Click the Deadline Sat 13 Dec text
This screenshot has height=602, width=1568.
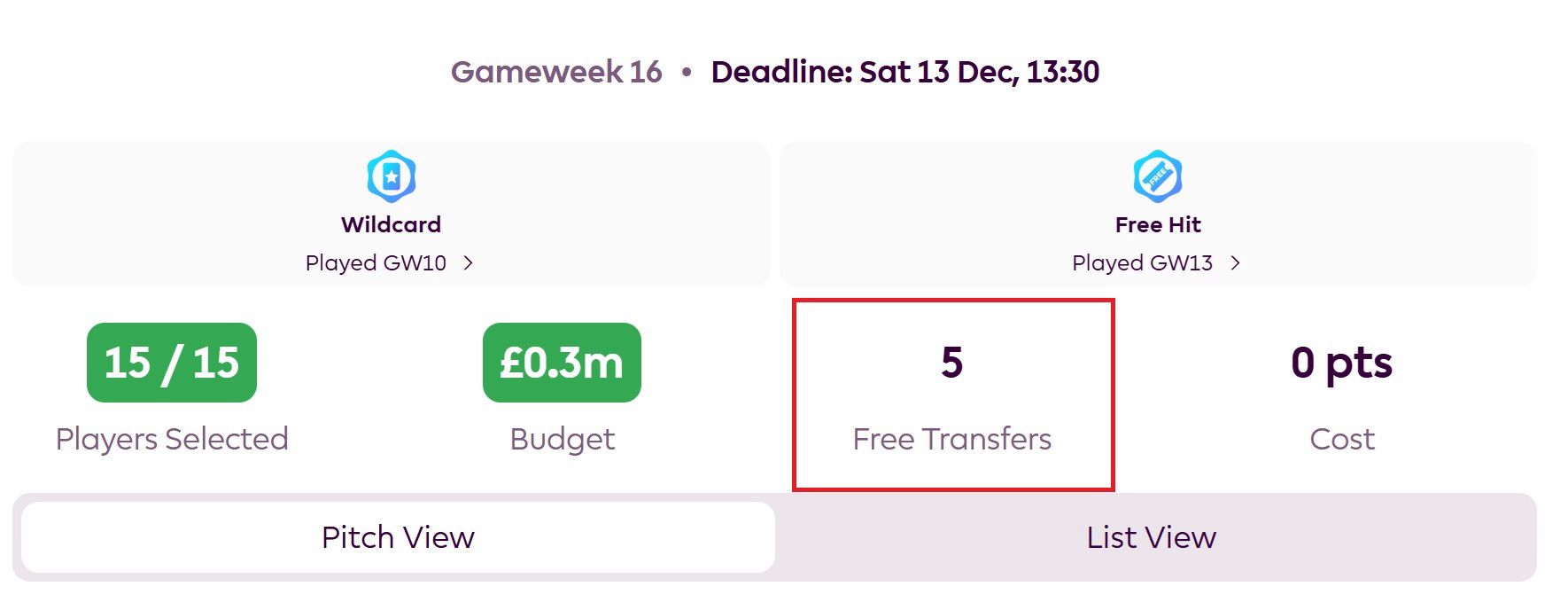point(904,72)
